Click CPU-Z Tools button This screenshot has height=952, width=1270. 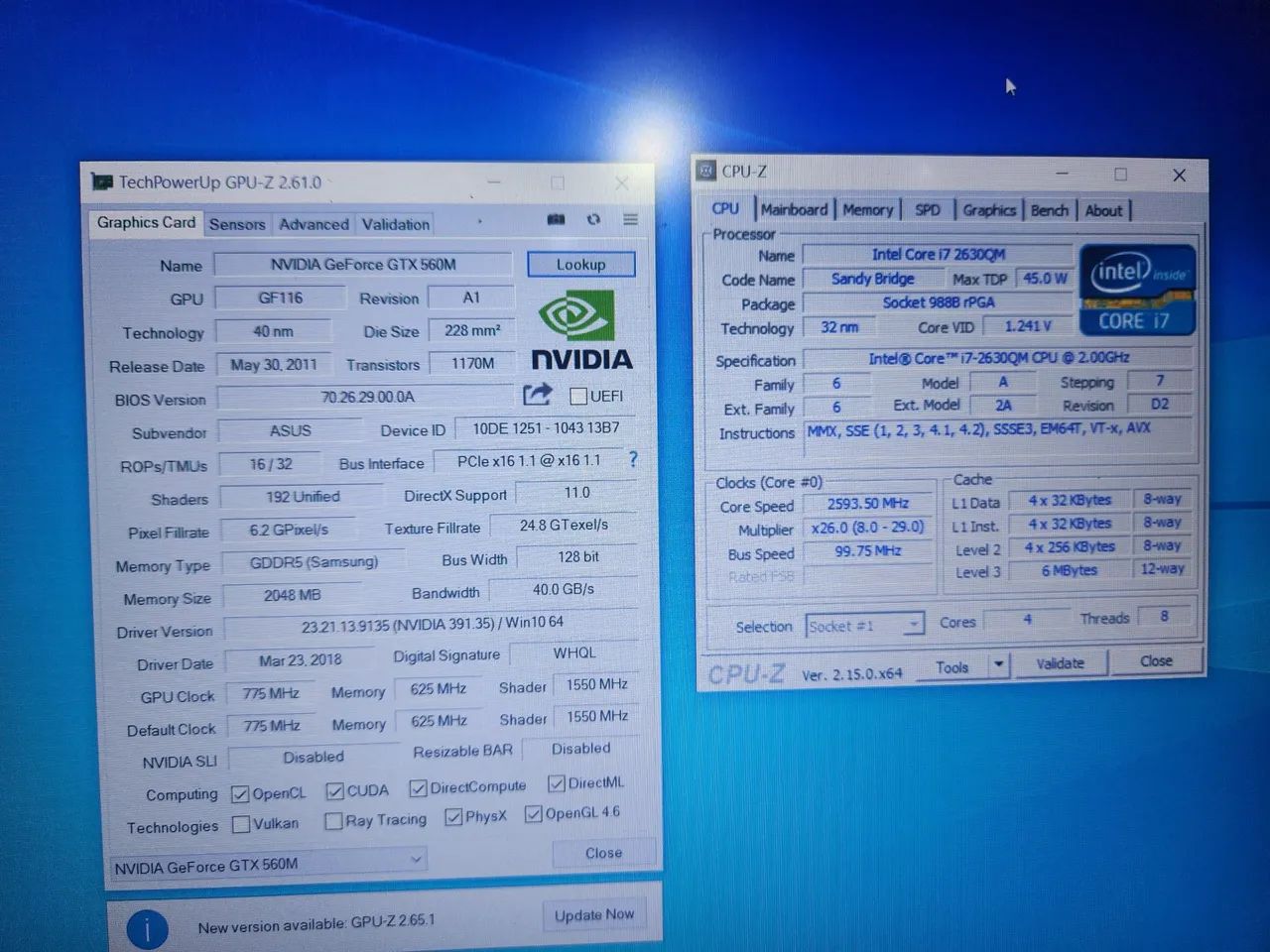[x=952, y=666]
